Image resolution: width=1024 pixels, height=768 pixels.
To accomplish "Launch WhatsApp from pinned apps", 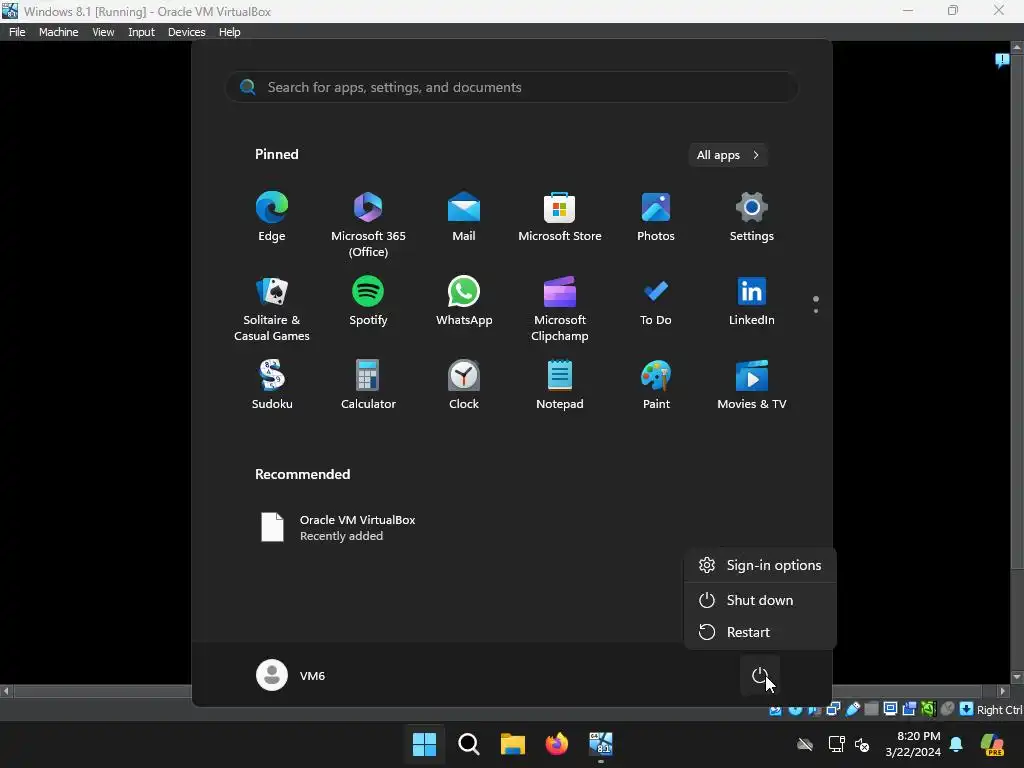I will [x=464, y=301].
